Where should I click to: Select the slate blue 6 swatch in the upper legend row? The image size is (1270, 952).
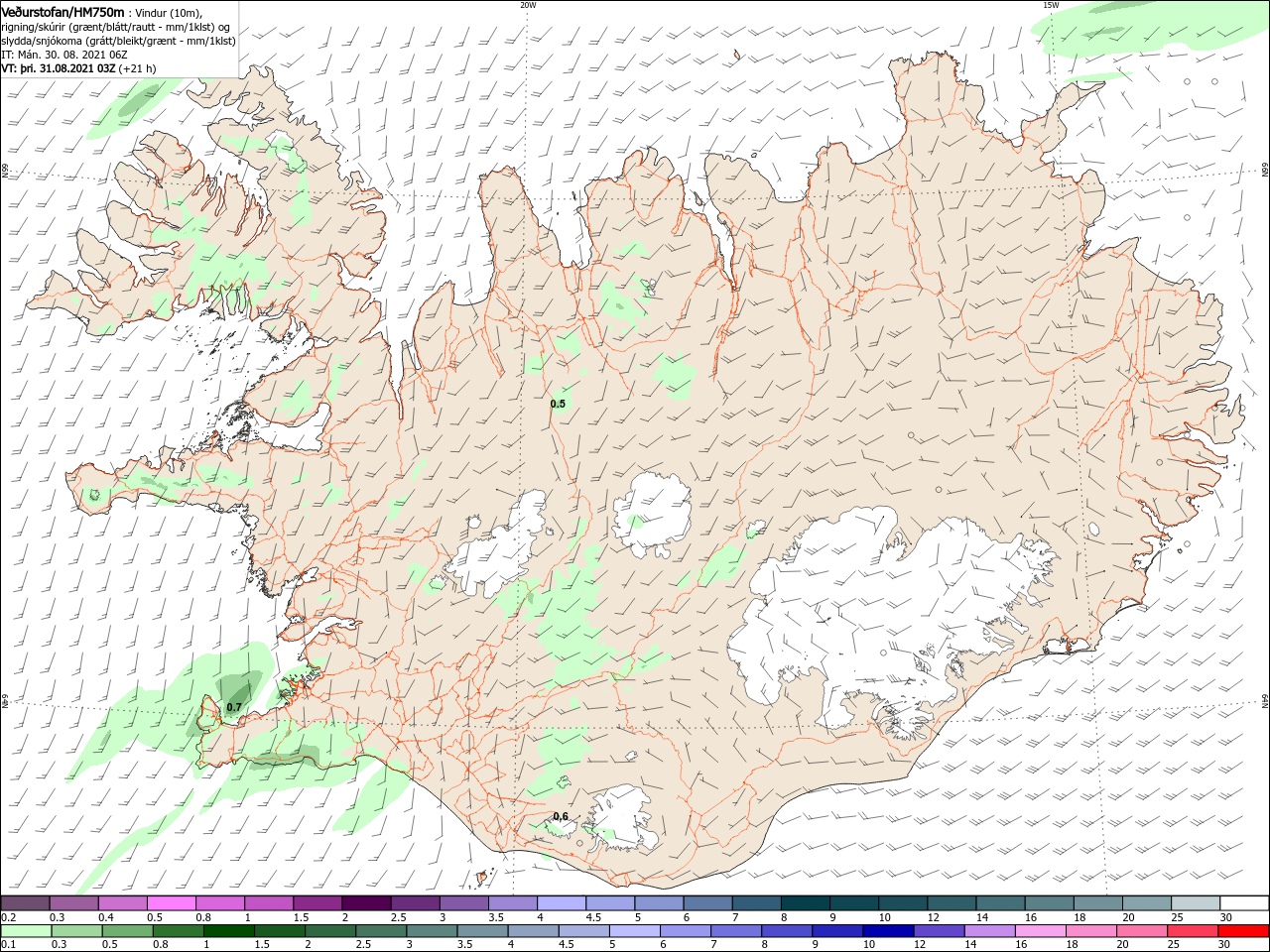point(707,903)
